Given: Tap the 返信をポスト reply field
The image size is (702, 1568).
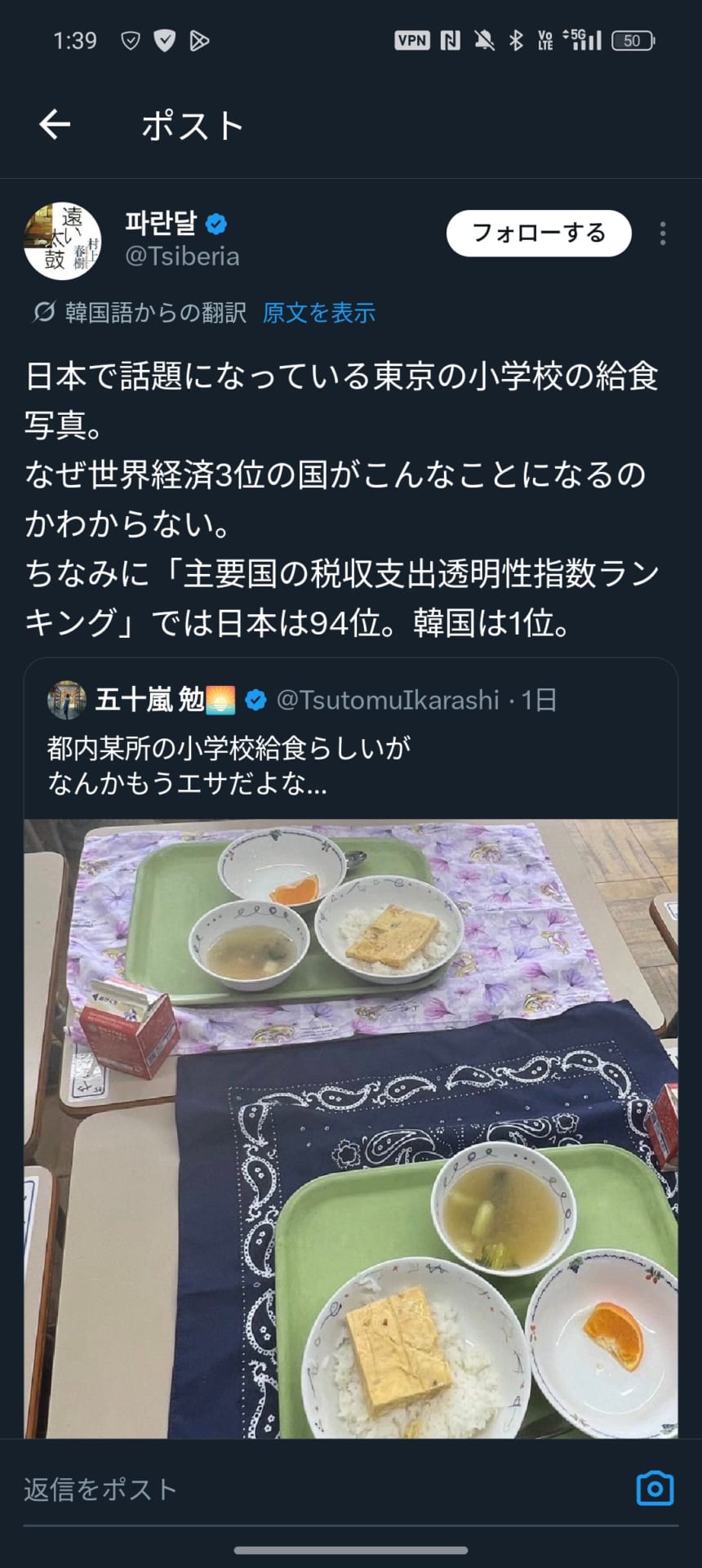Looking at the screenshot, I should [x=327, y=1489].
